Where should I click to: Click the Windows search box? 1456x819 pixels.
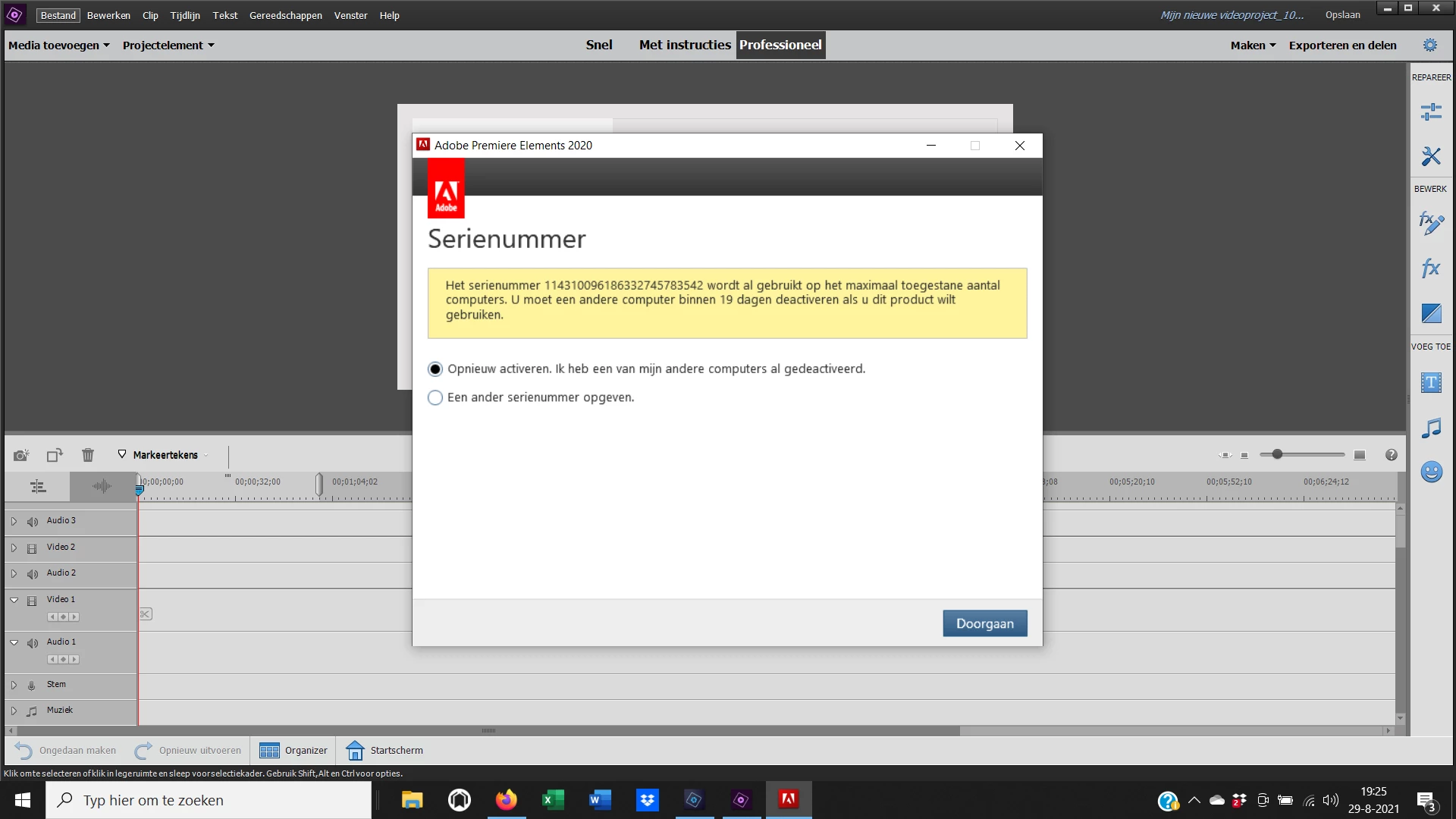tap(209, 800)
